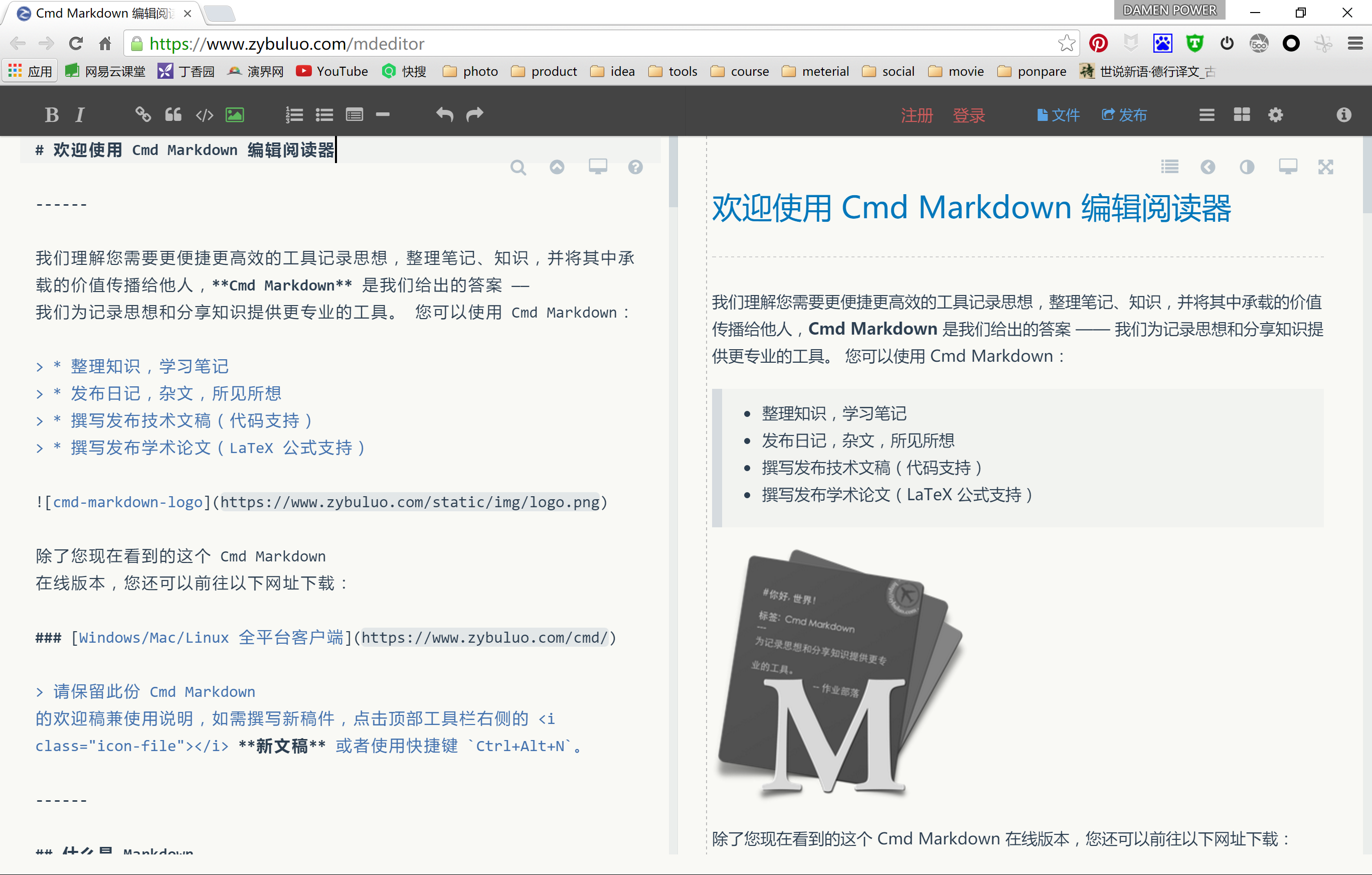Open the YouTube bookmark

click(x=332, y=71)
